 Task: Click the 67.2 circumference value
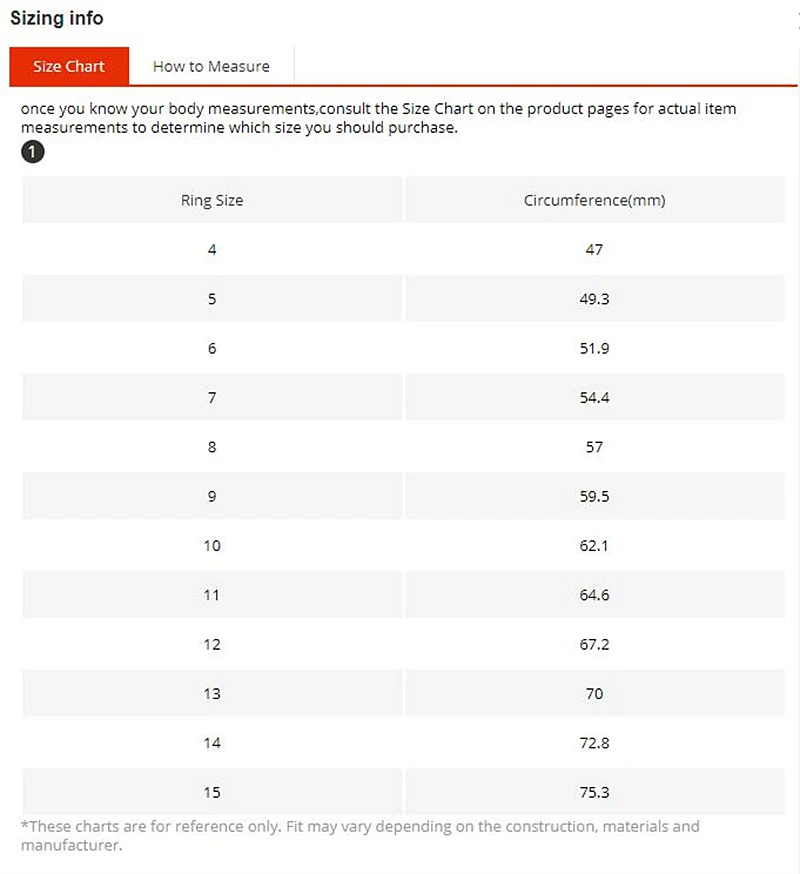(x=594, y=644)
